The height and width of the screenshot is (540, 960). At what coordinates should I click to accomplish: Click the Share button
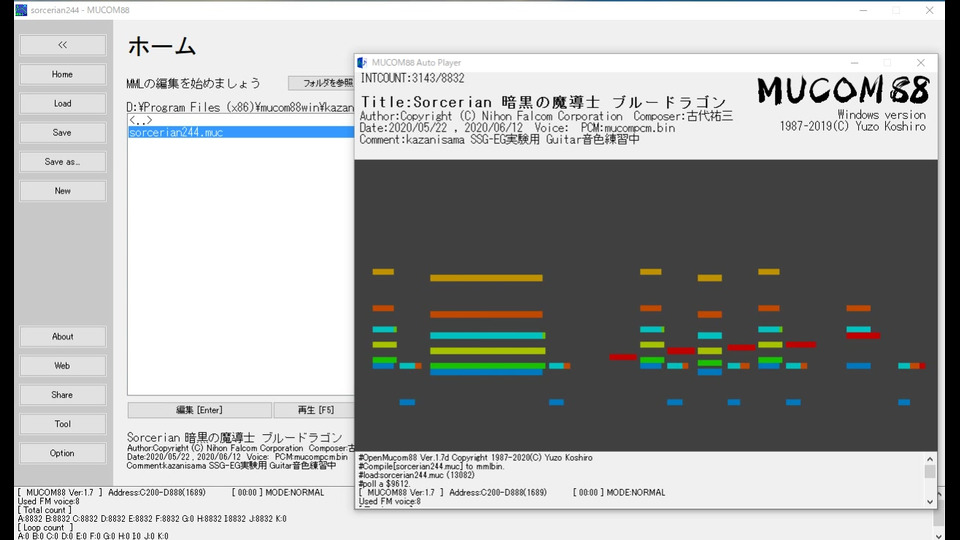click(x=62, y=395)
